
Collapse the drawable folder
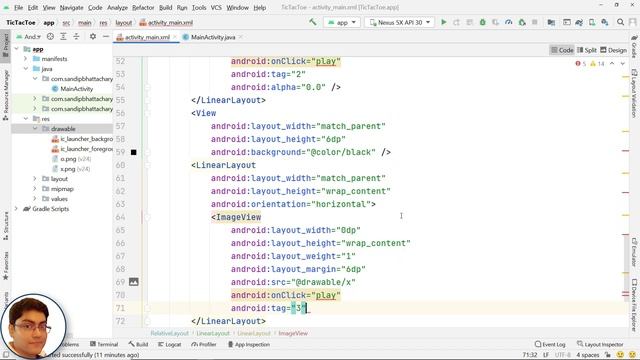coord(35,129)
